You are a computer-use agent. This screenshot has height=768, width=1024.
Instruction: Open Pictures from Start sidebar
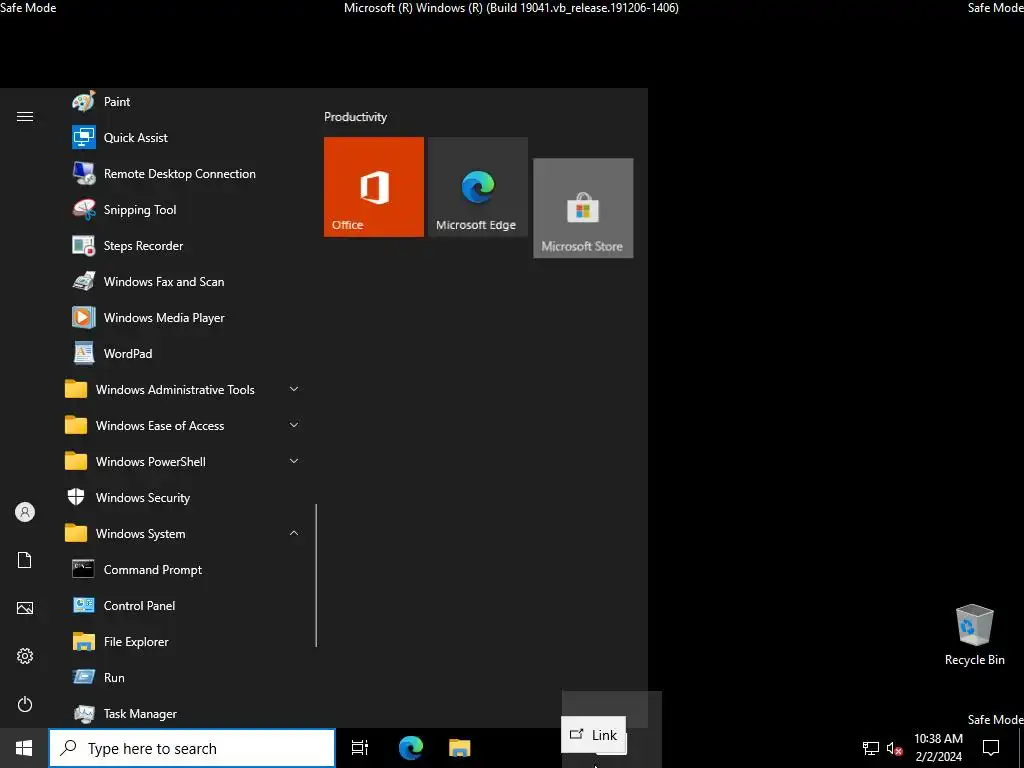click(x=25, y=608)
